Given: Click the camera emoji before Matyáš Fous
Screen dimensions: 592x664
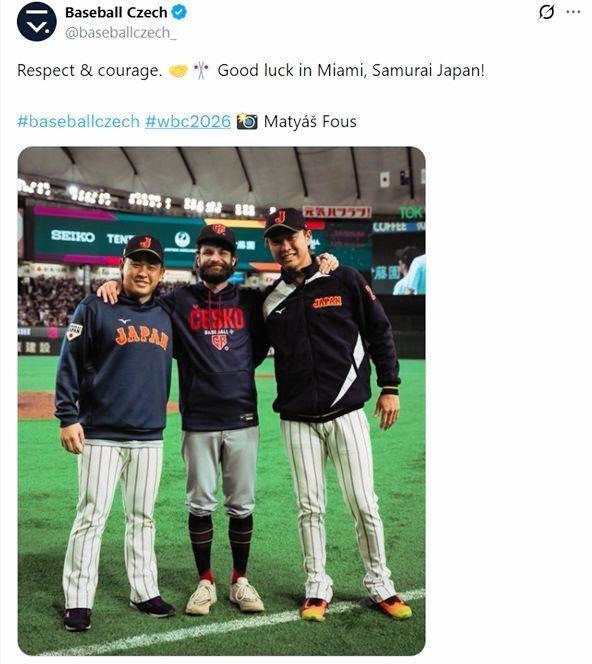Looking at the screenshot, I should coord(247,122).
